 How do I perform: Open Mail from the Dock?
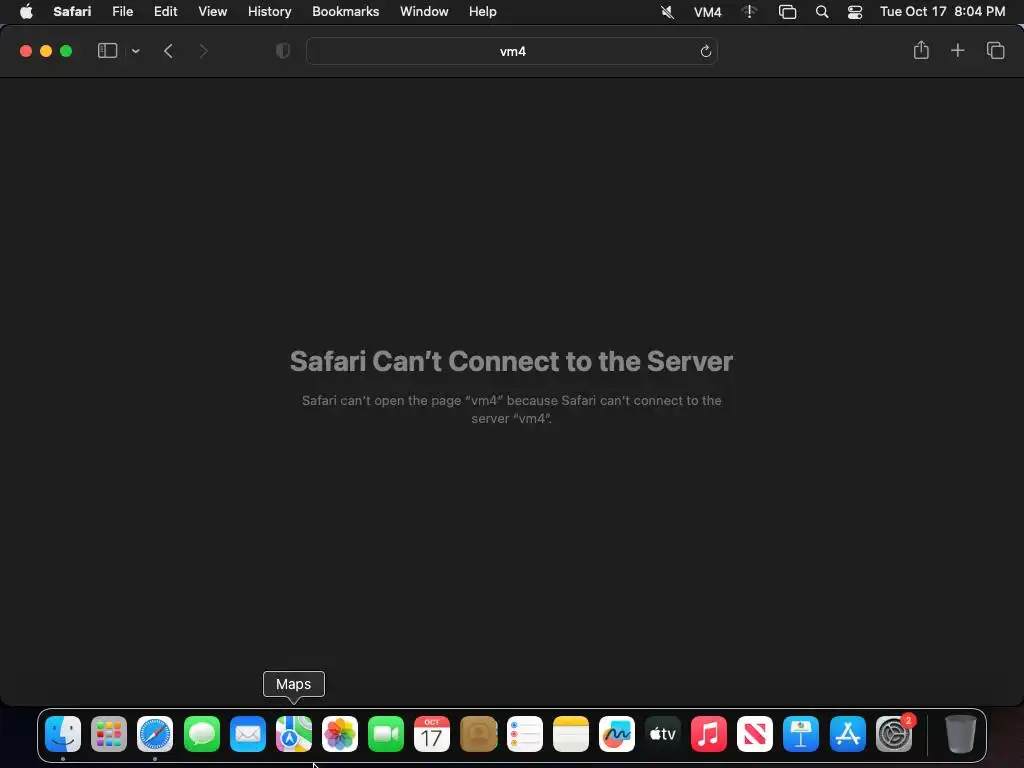(x=248, y=734)
